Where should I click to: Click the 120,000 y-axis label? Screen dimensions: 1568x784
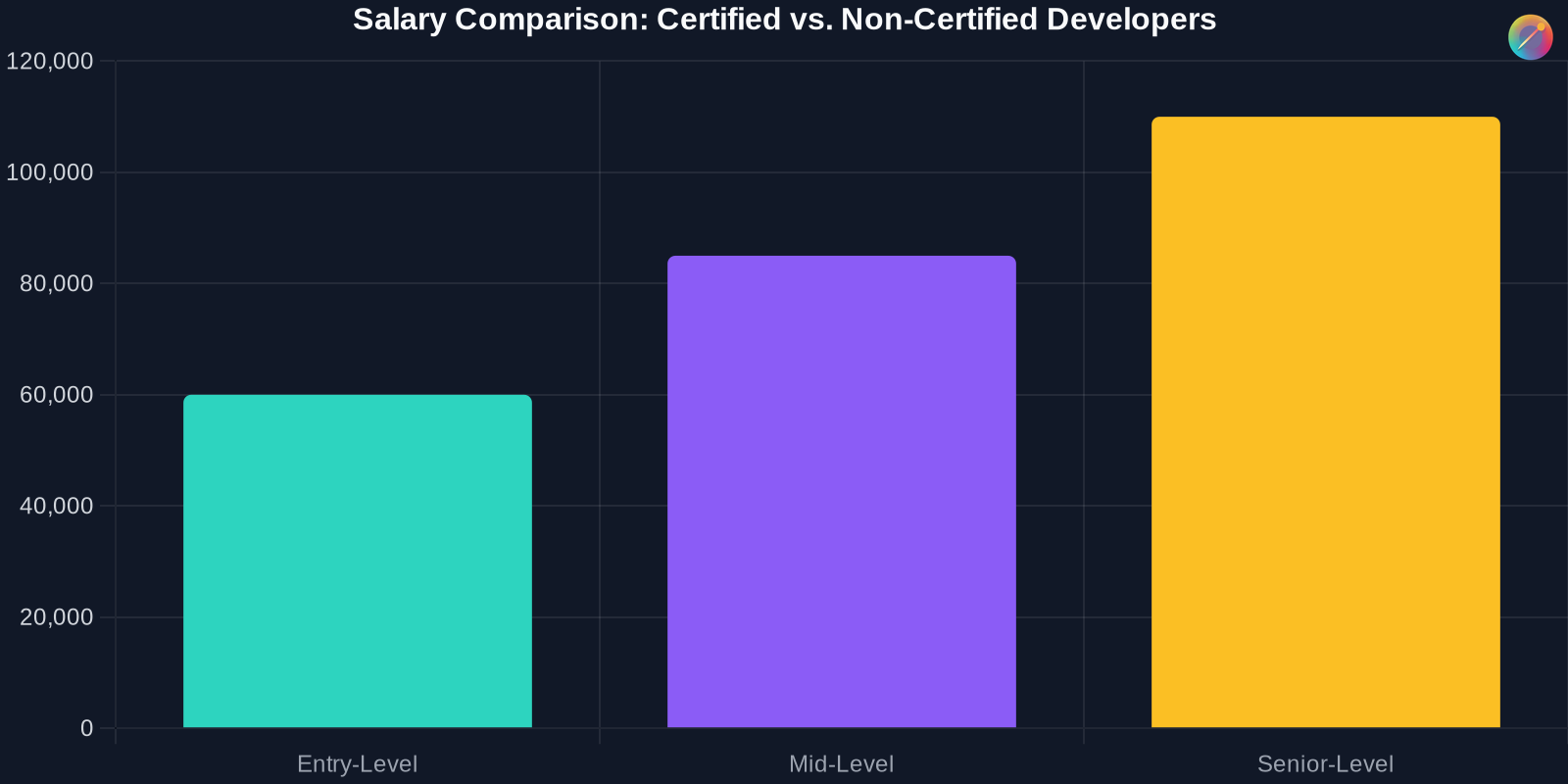pos(51,61)
